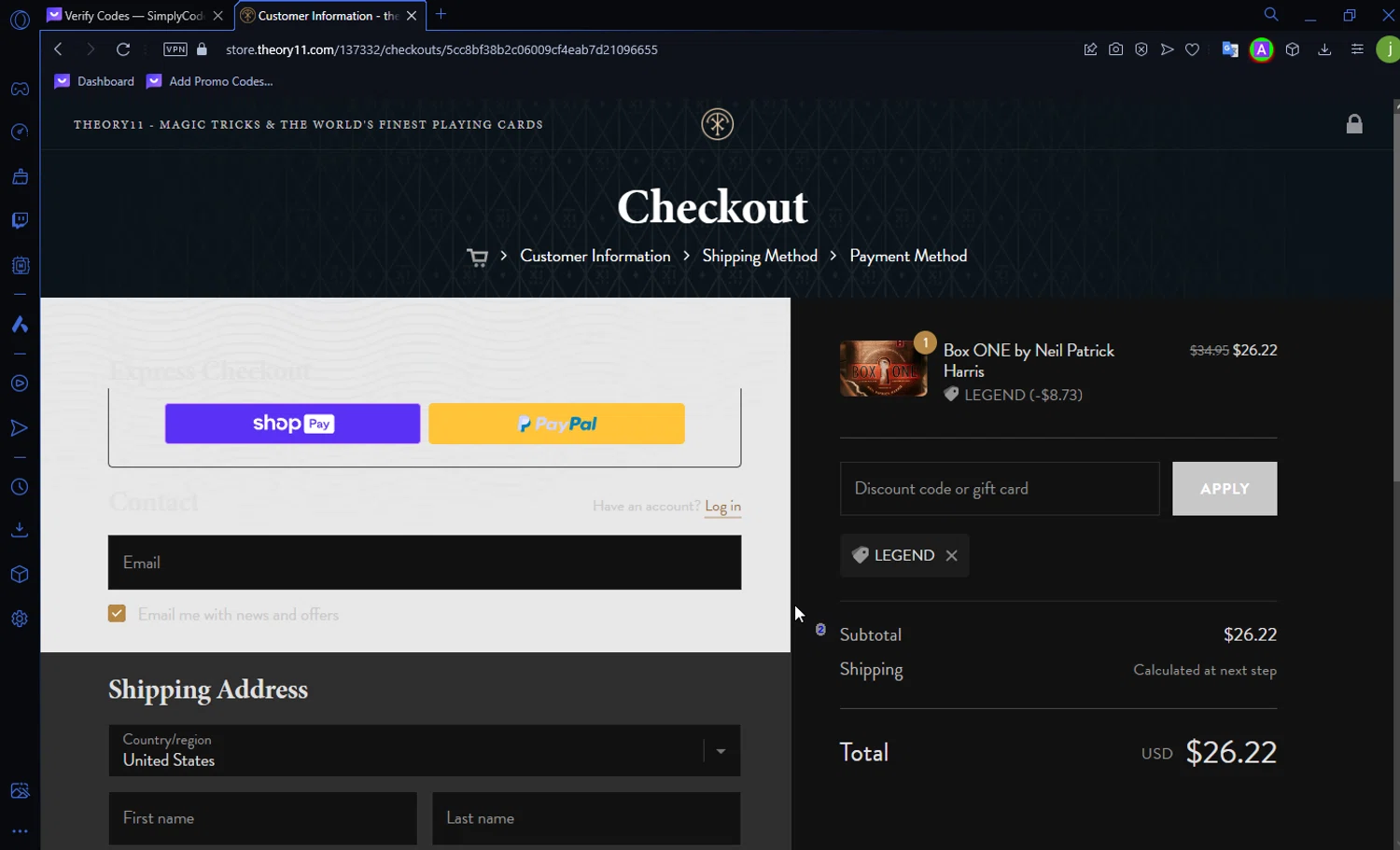Image resolution: width=1400 pixels, height=850 pixels.
Task: Open ad blocker shield icon
Action: [1141, 49]
